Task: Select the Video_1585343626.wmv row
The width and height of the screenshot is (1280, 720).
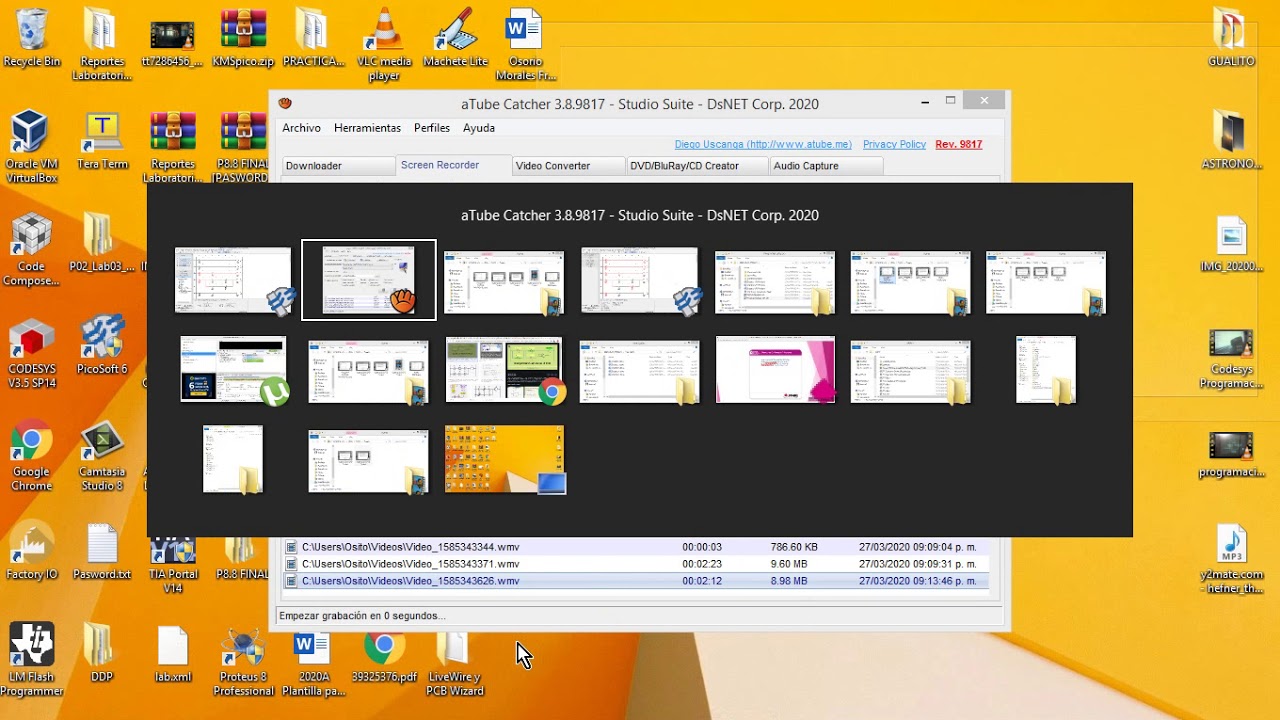Action: 635,581
